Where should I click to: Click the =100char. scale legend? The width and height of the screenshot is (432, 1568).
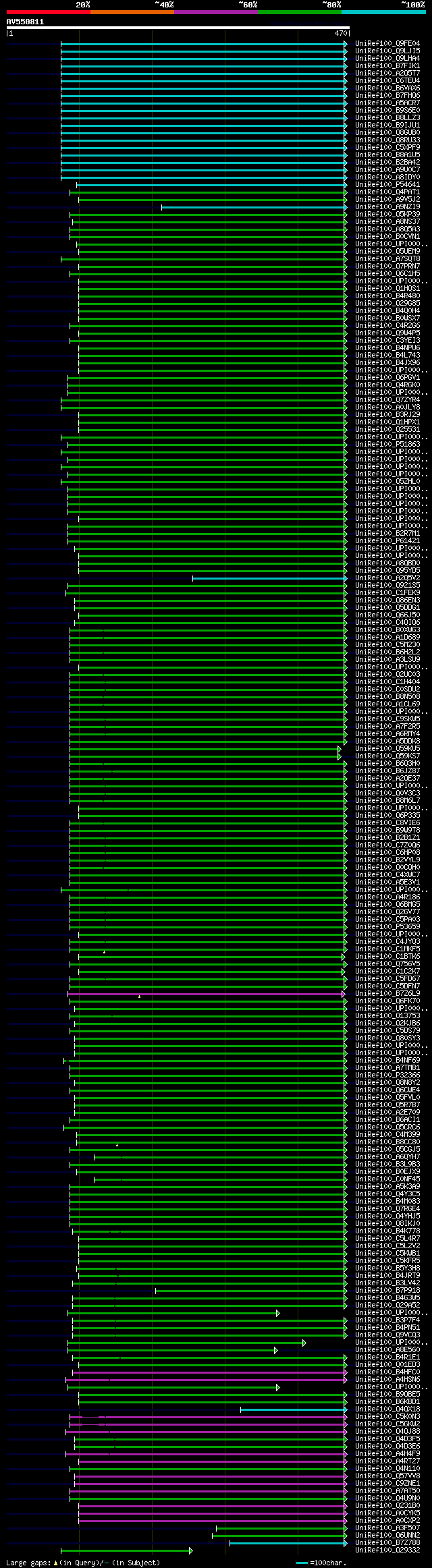tap(321, 1563)
